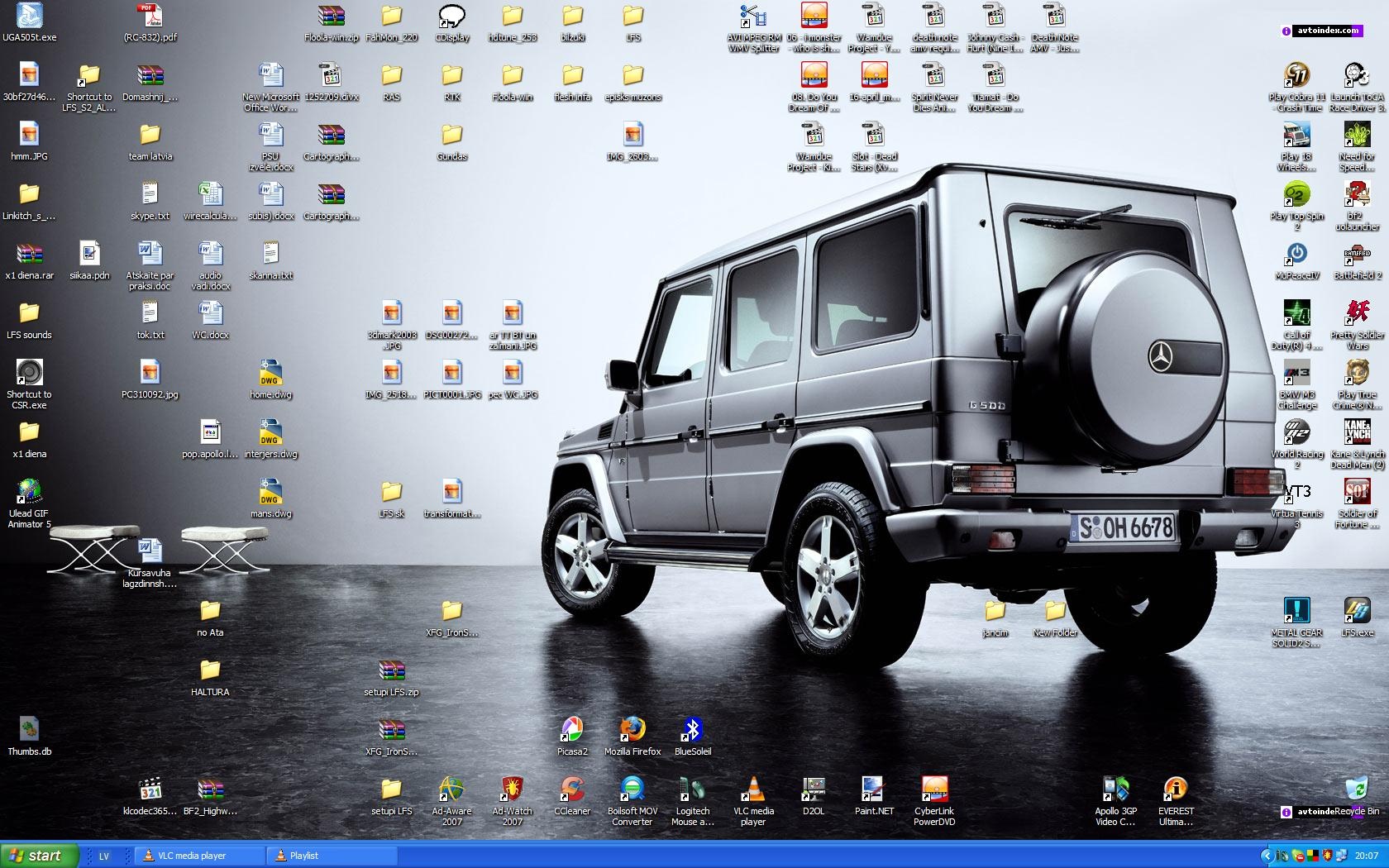Open Johnny Cash Hurt video file
This screenshot has width=1389, height=868.
[x=995, y=15]
